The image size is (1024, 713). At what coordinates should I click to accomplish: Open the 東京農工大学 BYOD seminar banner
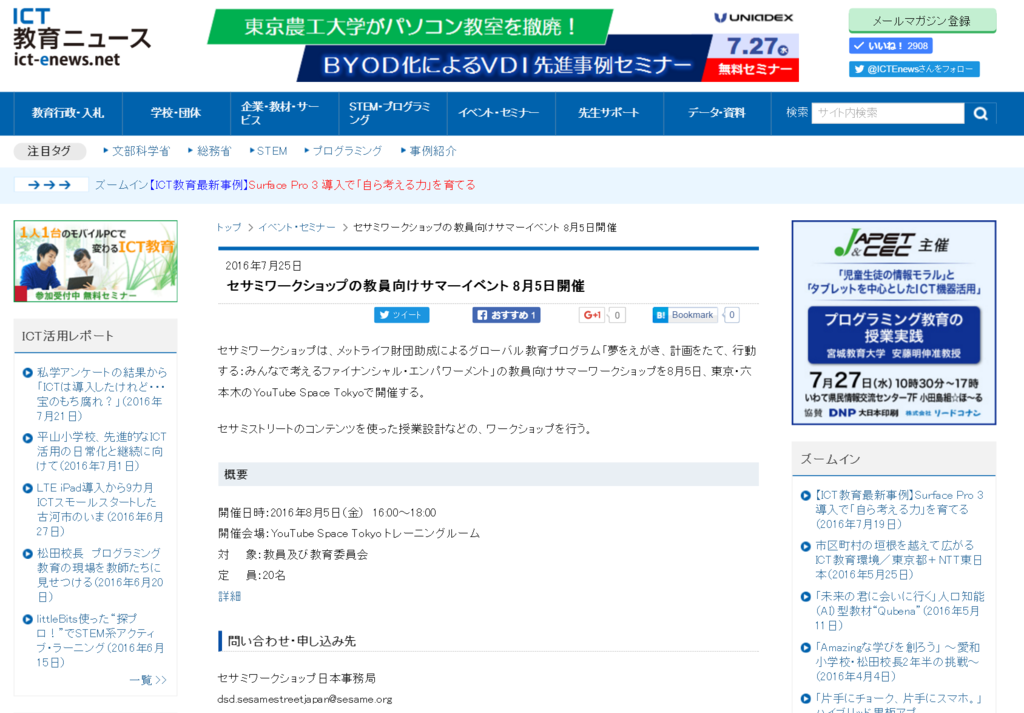point(503,45)
